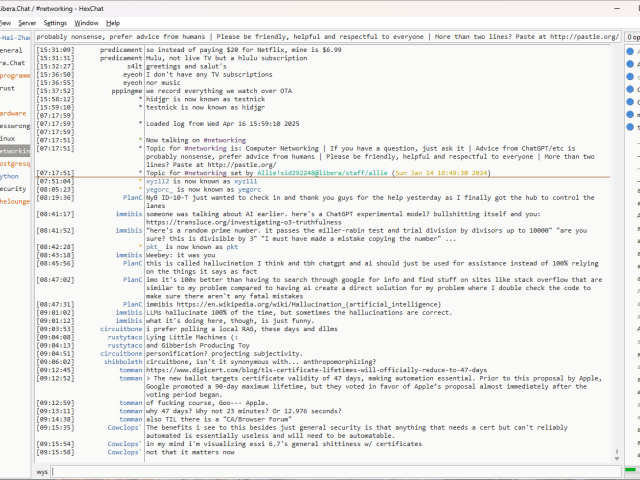Open the Server menu
This screenshot has width=640, height=480.
click(27, 22)
